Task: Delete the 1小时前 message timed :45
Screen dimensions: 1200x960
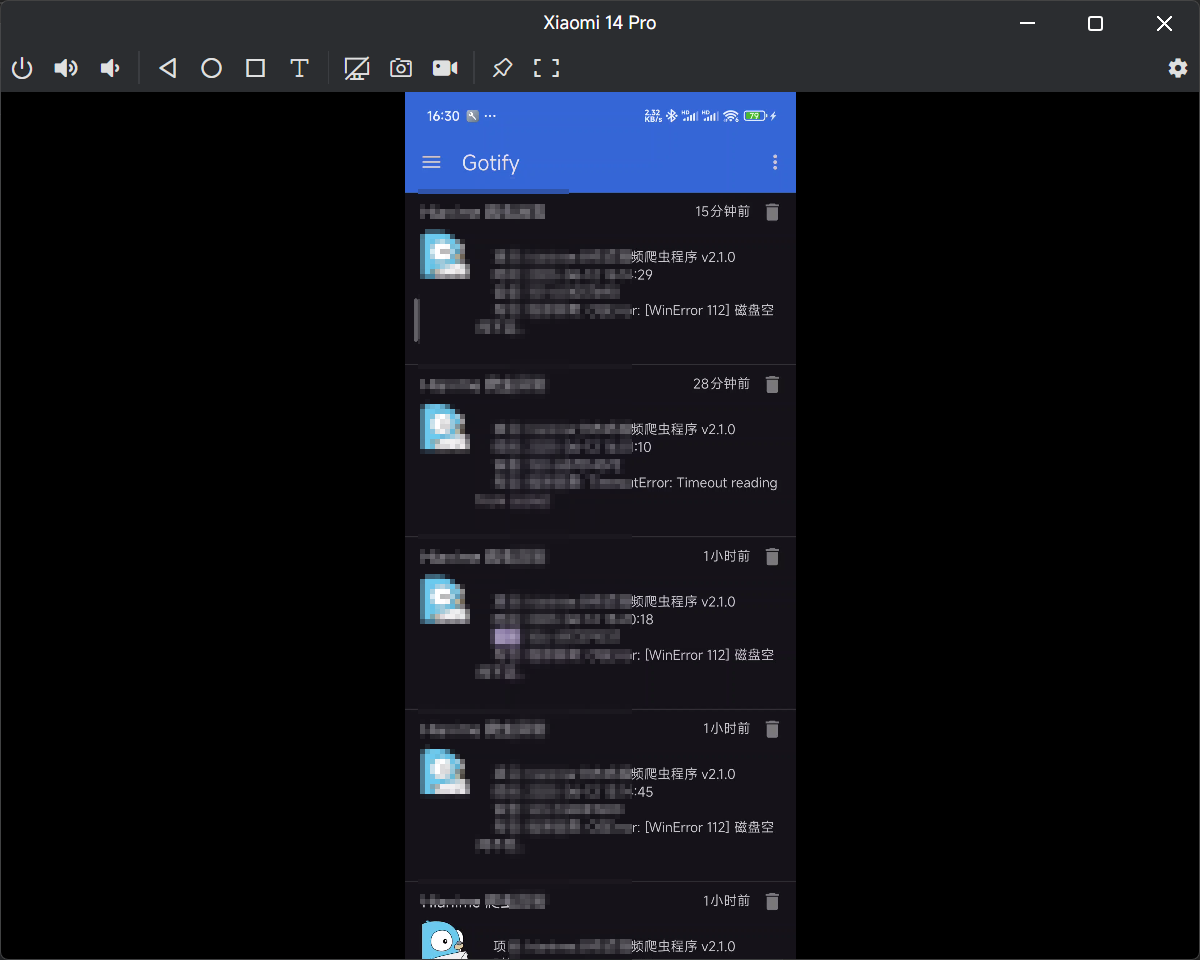Action: 772,729
